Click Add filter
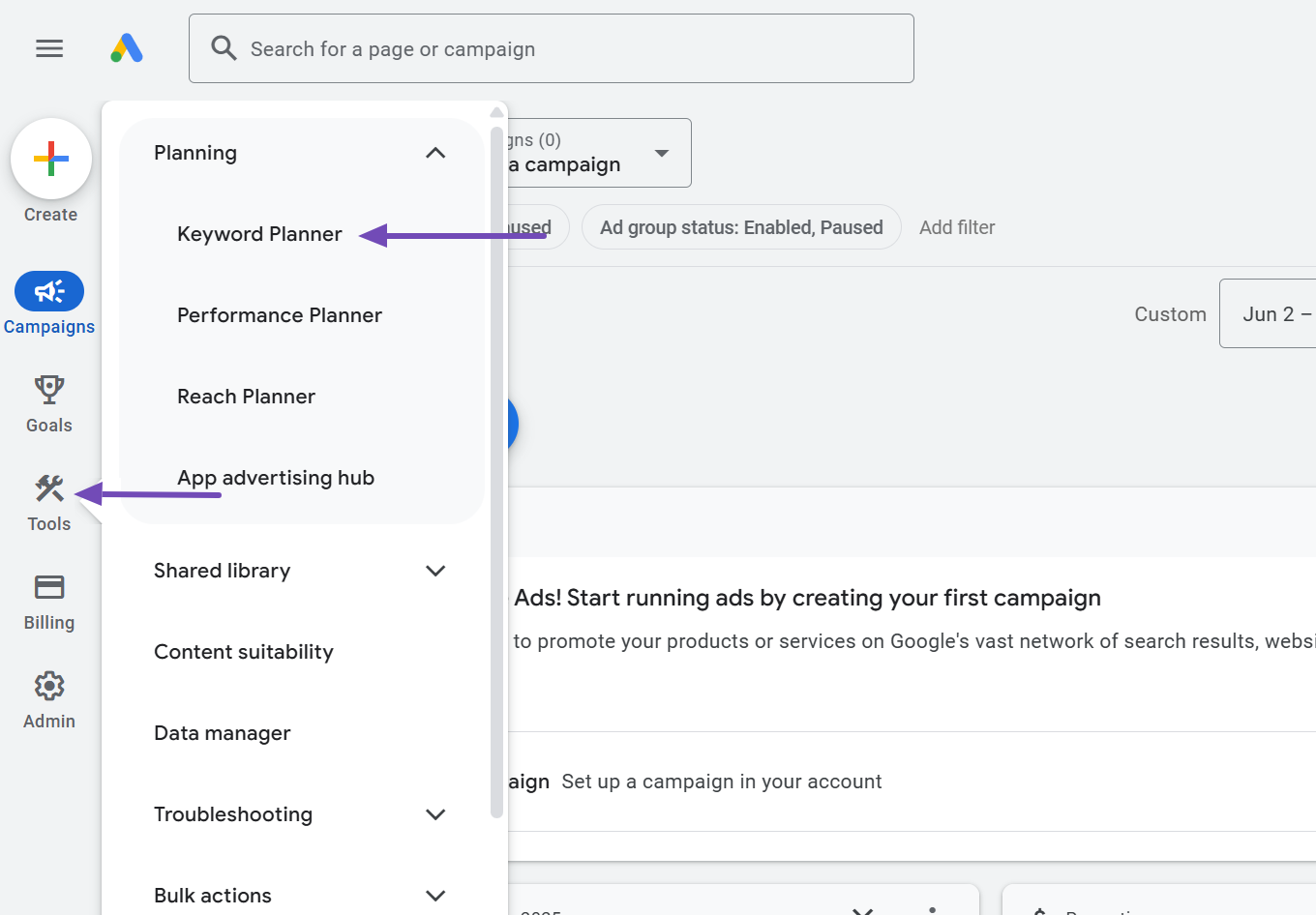1316x915 pixels. click(957, 227)
